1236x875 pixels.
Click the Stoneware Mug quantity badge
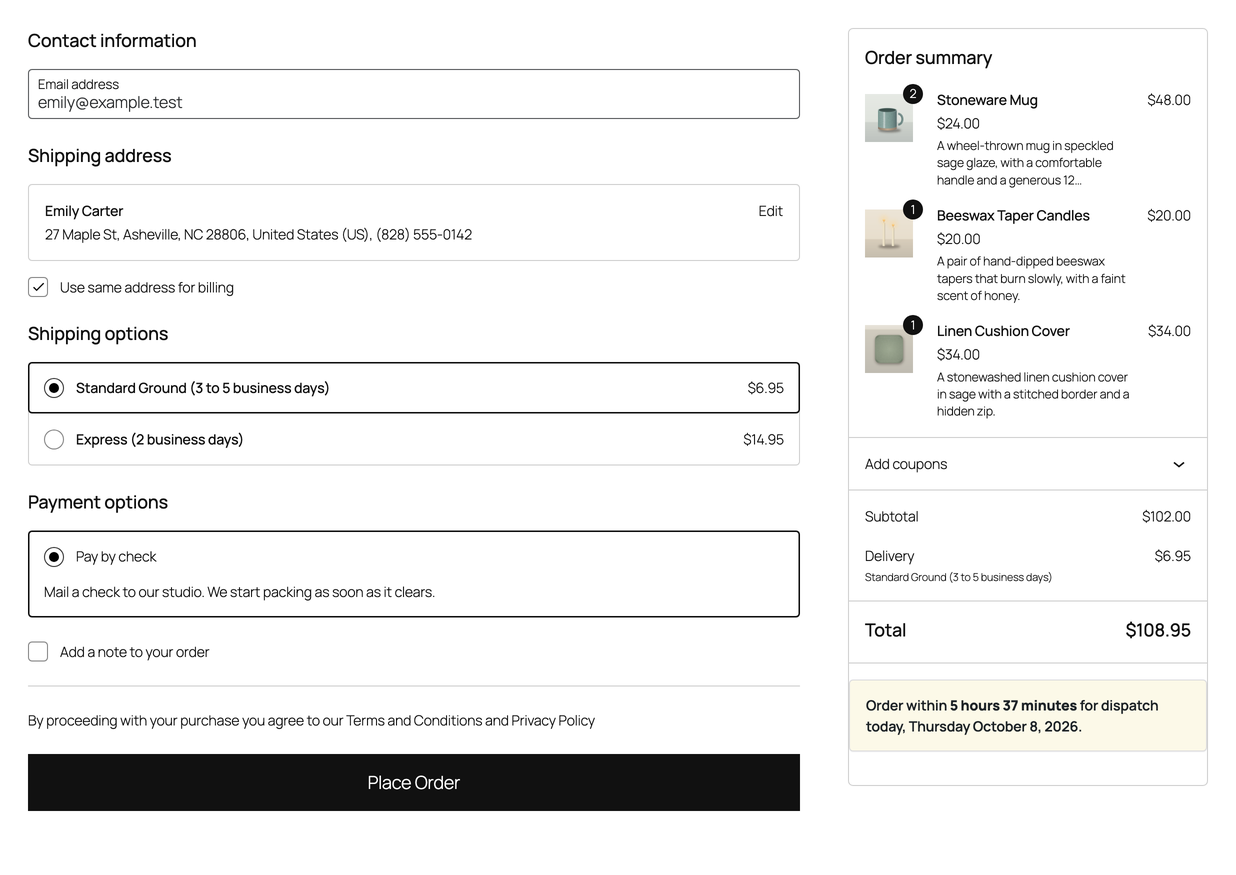pyautogui.click(x=913, y=94)
